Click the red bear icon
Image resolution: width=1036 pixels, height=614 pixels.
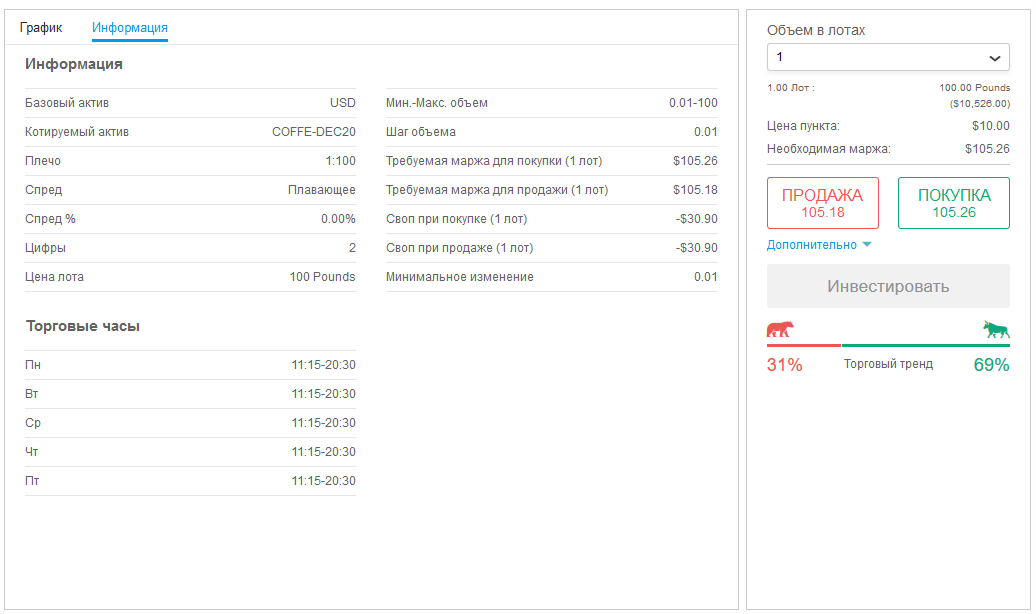pyautogui.click(x=780, y=330)
